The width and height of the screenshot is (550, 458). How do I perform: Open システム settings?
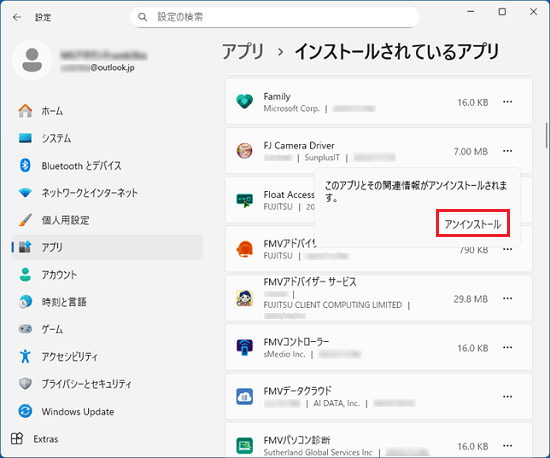(107, 138)
